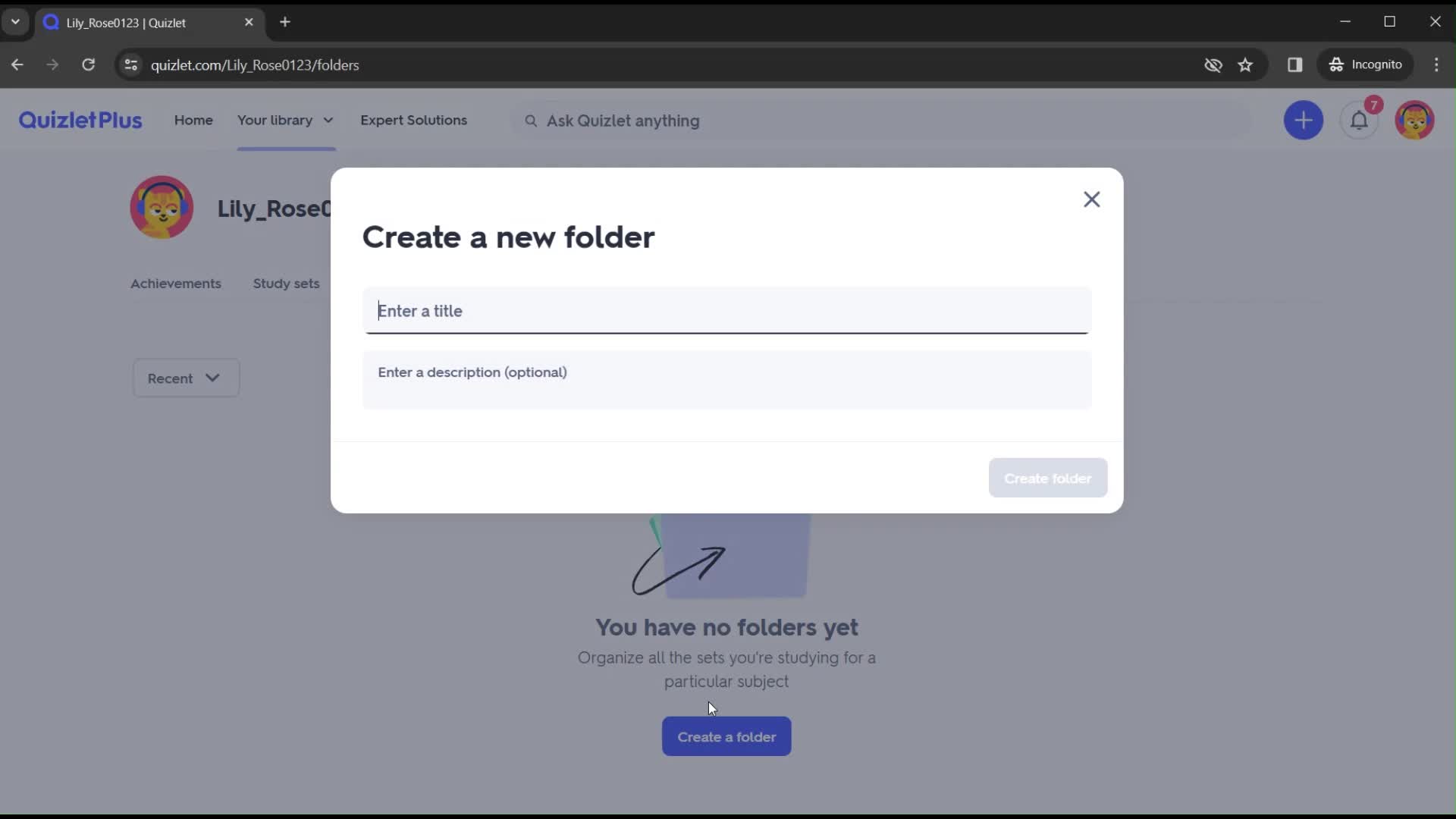
Task: Click the bottom Create a folder button
Action: pos(727,736)
